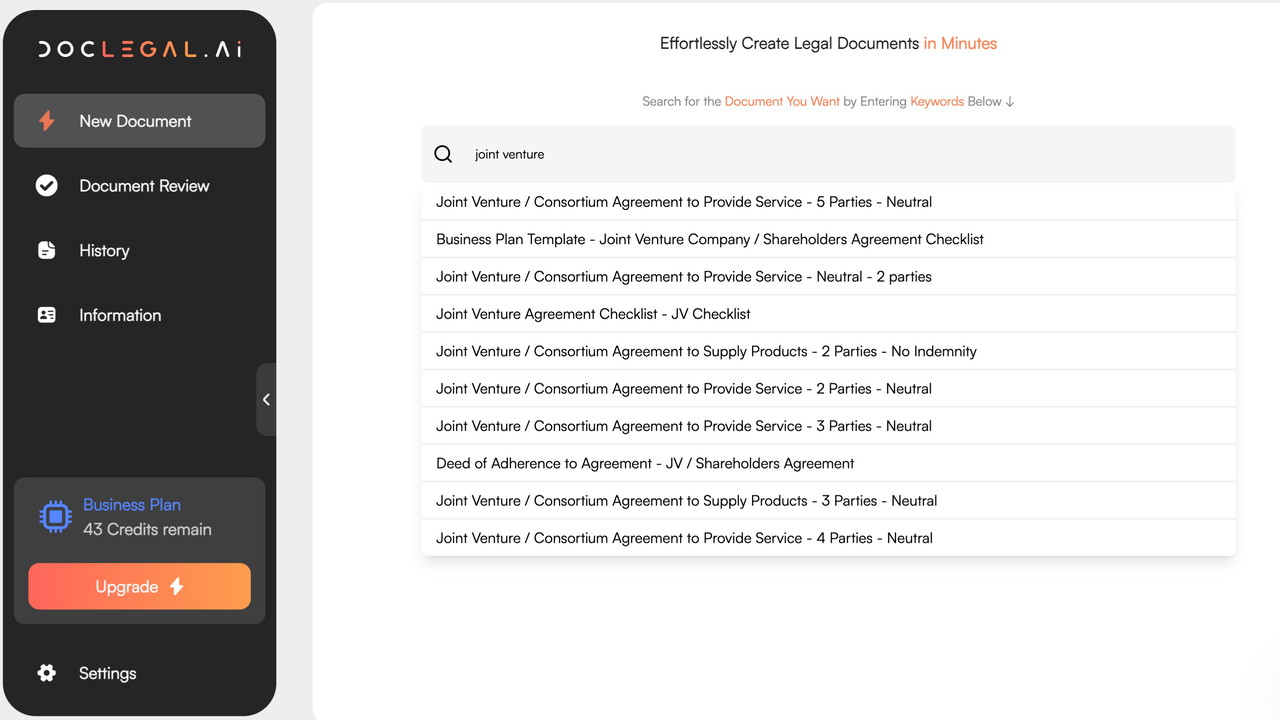
Task: Select Supply Products - 3 Parties - Neutral
Action: coord(686,501)
